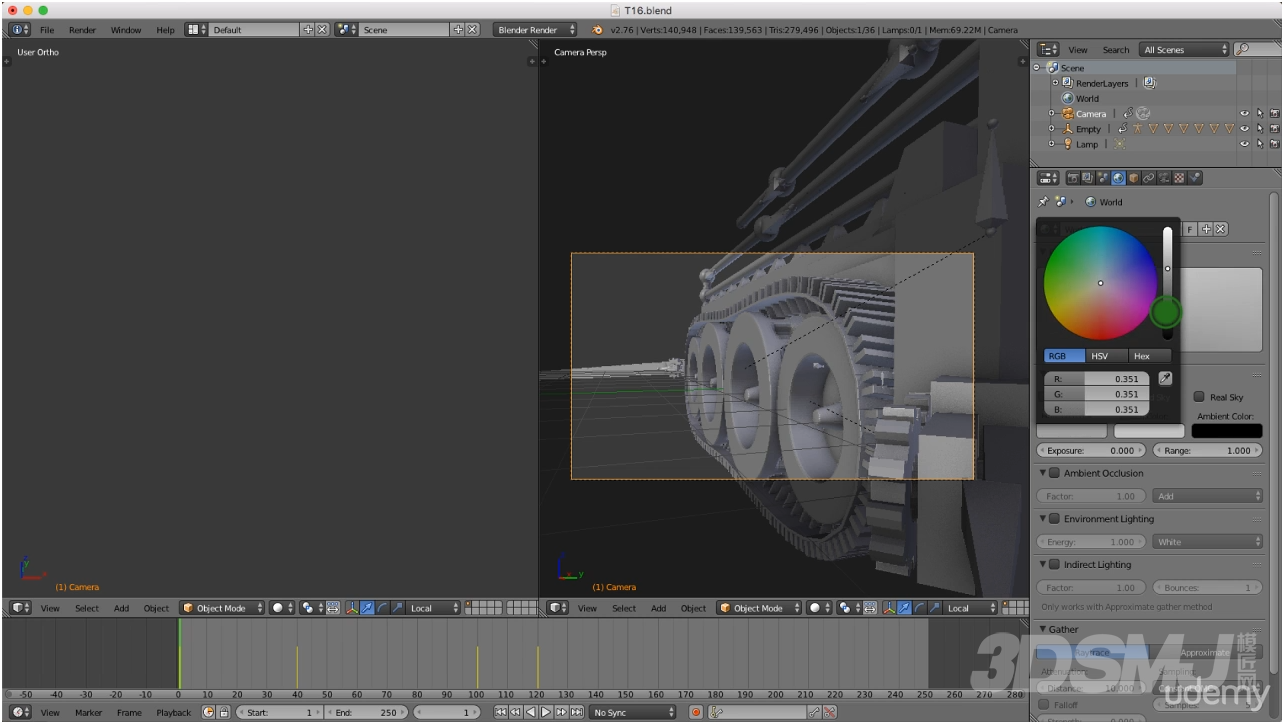This screenshot has width=1284, height=724.
Task: Click the Lamp bulb icon in outliner
Action: (x=1068, y=144)
